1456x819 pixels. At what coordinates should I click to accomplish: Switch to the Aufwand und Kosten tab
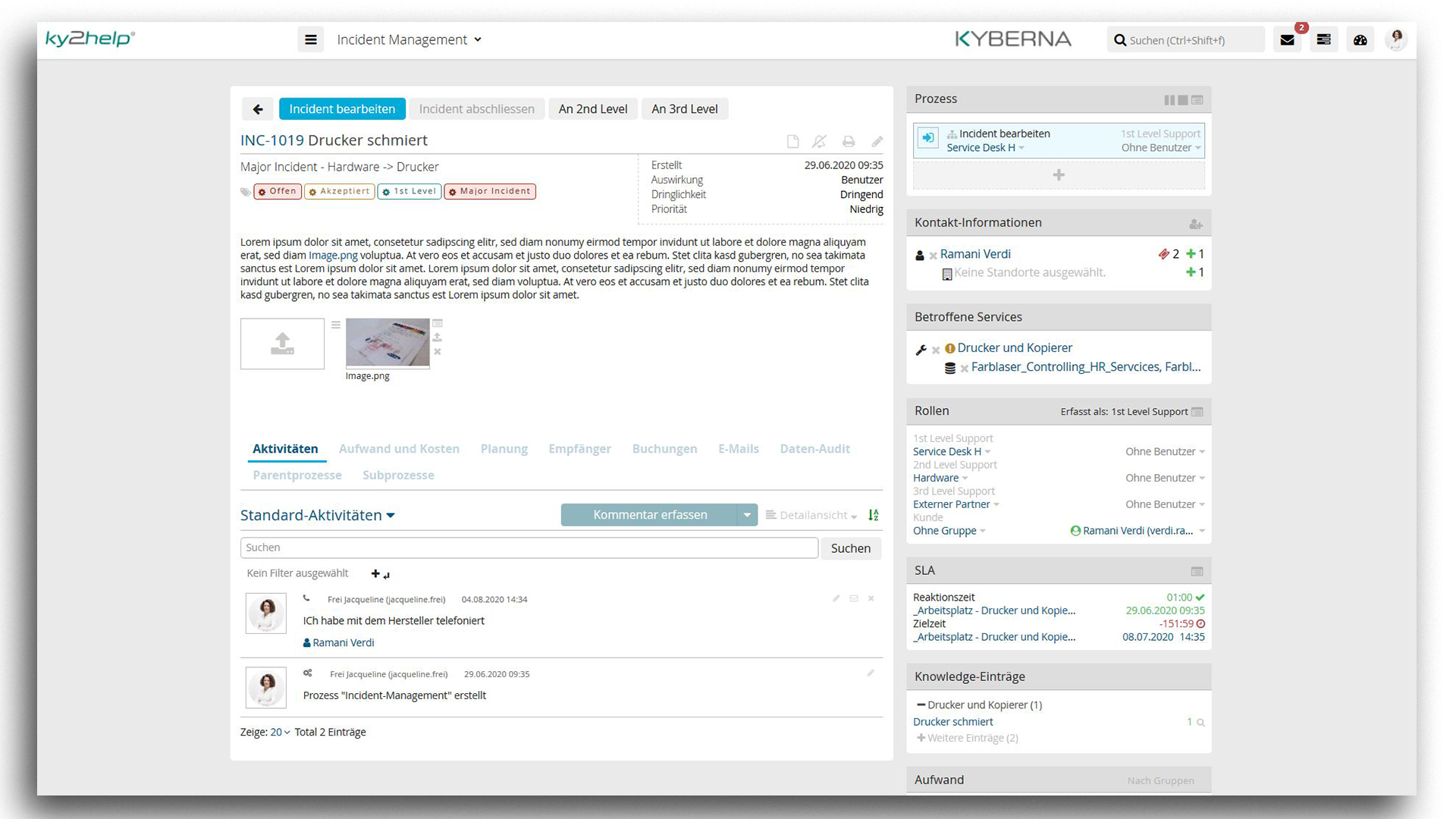[x=399, y=448]
